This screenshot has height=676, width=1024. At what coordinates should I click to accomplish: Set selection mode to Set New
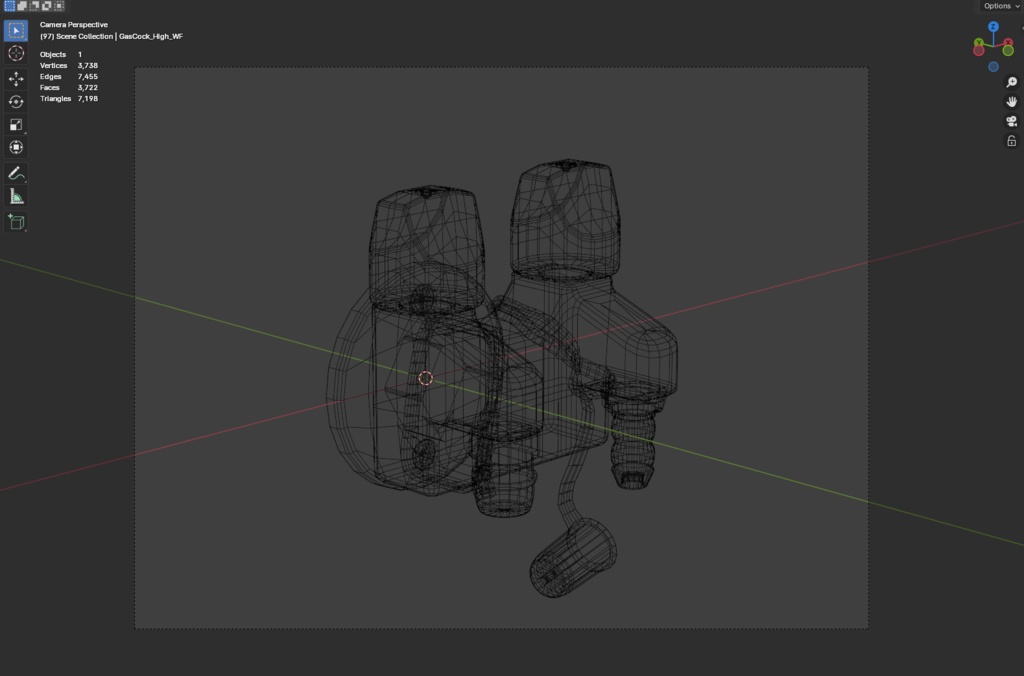pos(10,6)
